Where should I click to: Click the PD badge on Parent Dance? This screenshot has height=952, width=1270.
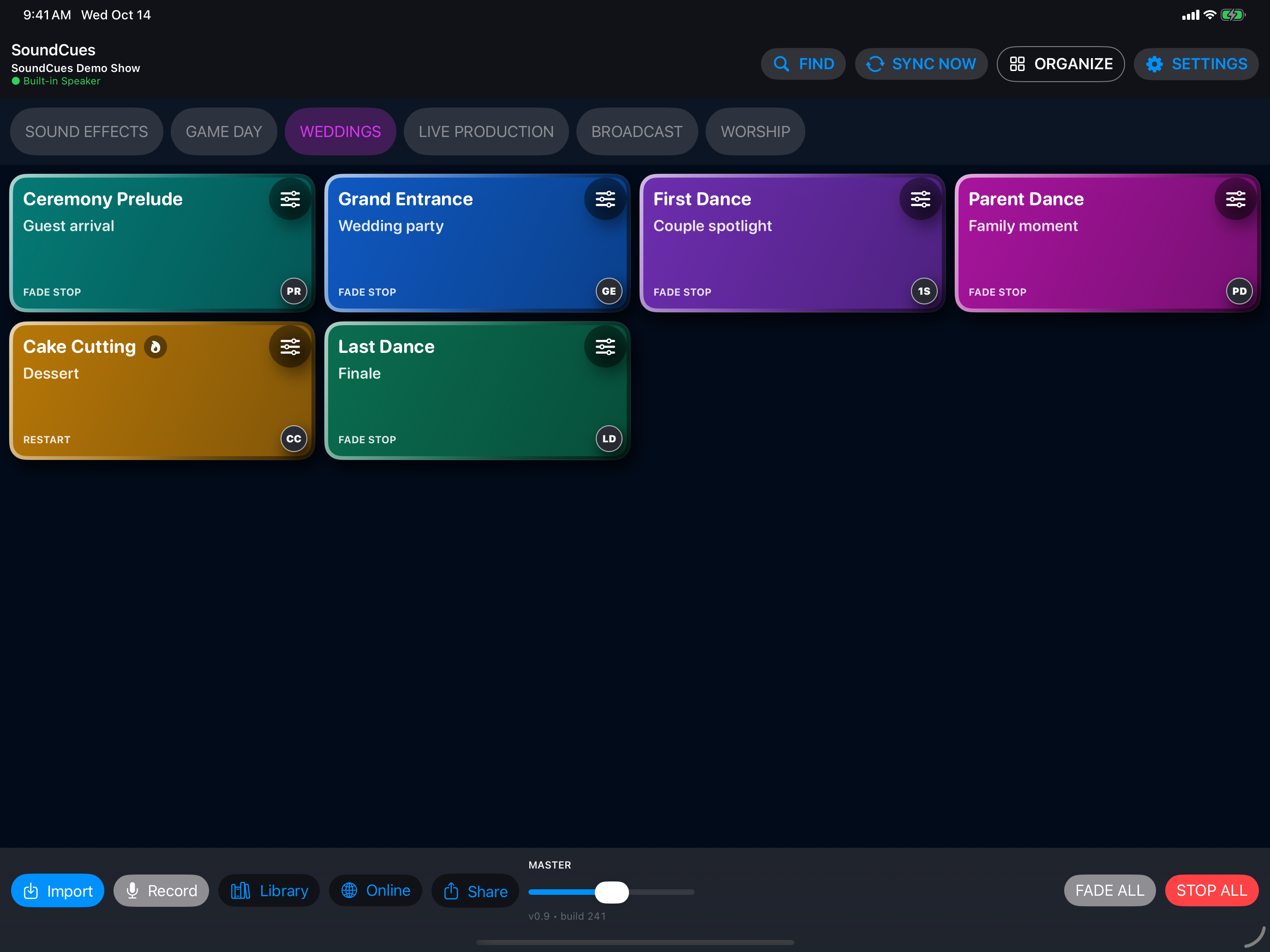(1240, 291)
